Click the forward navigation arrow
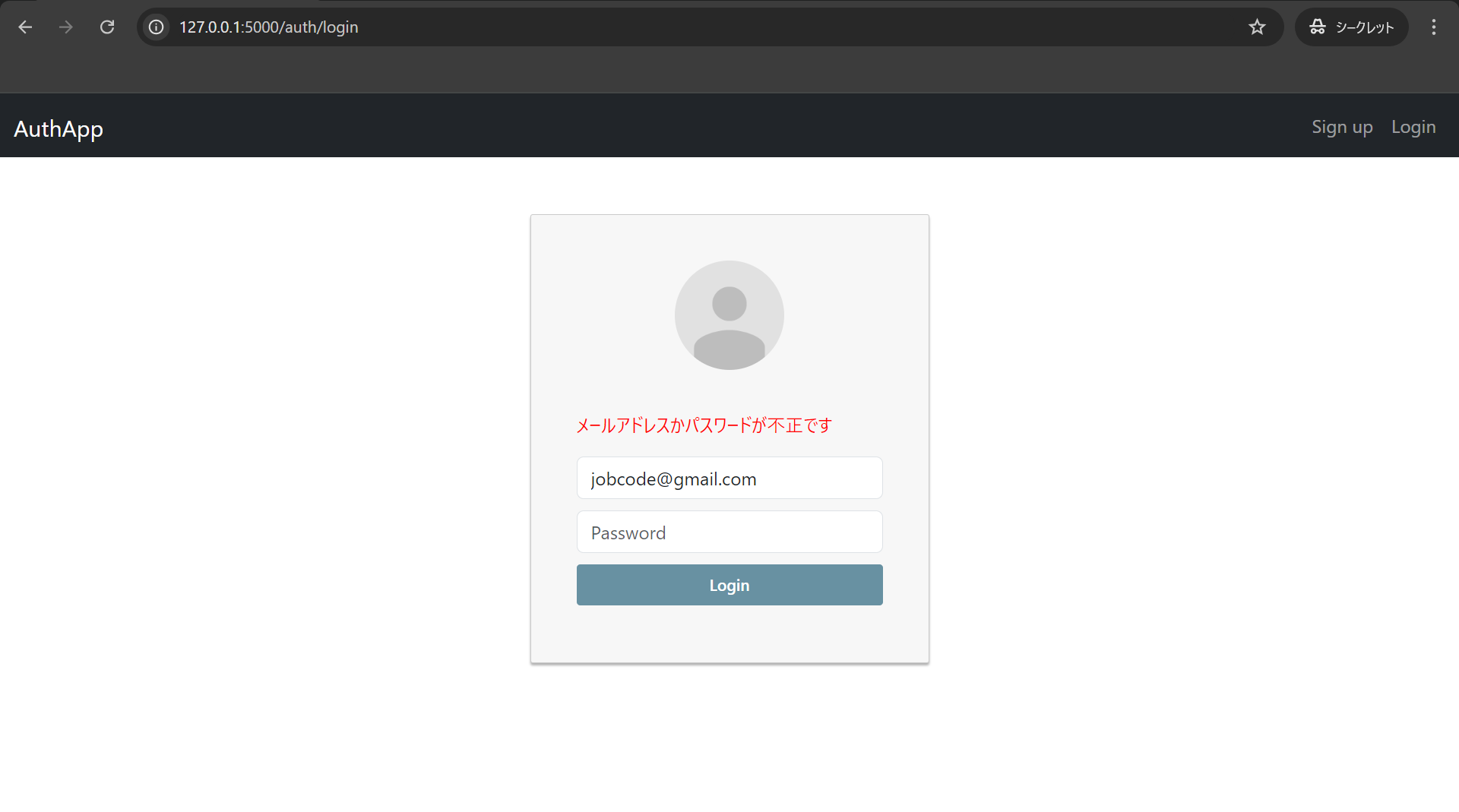The height and width of the screenshot is (812, 1459). (66, 27)
